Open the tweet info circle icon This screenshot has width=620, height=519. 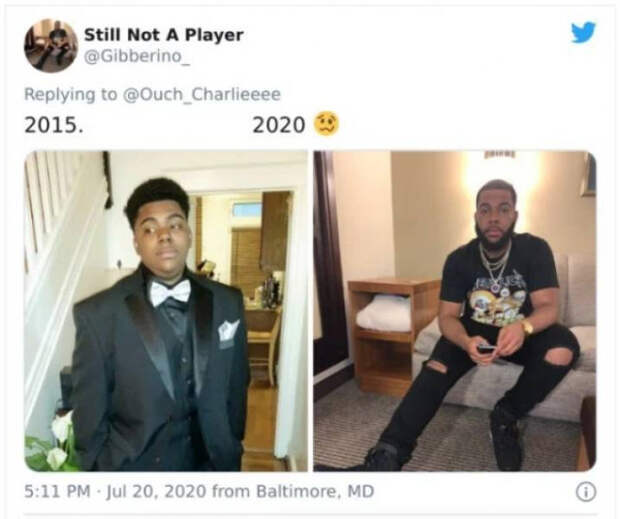(585, 493)
